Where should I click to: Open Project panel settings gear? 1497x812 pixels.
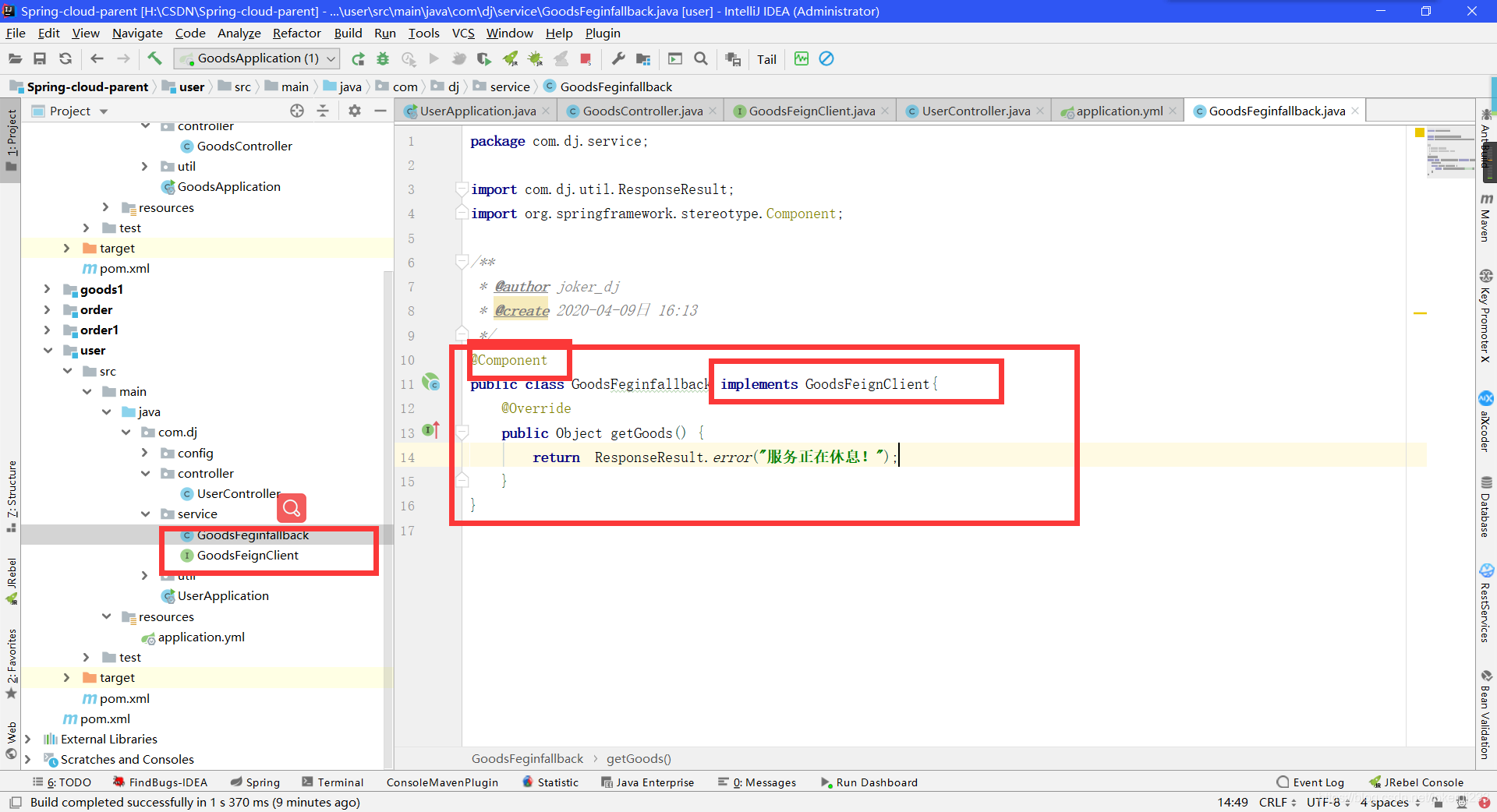pos(355,111)
